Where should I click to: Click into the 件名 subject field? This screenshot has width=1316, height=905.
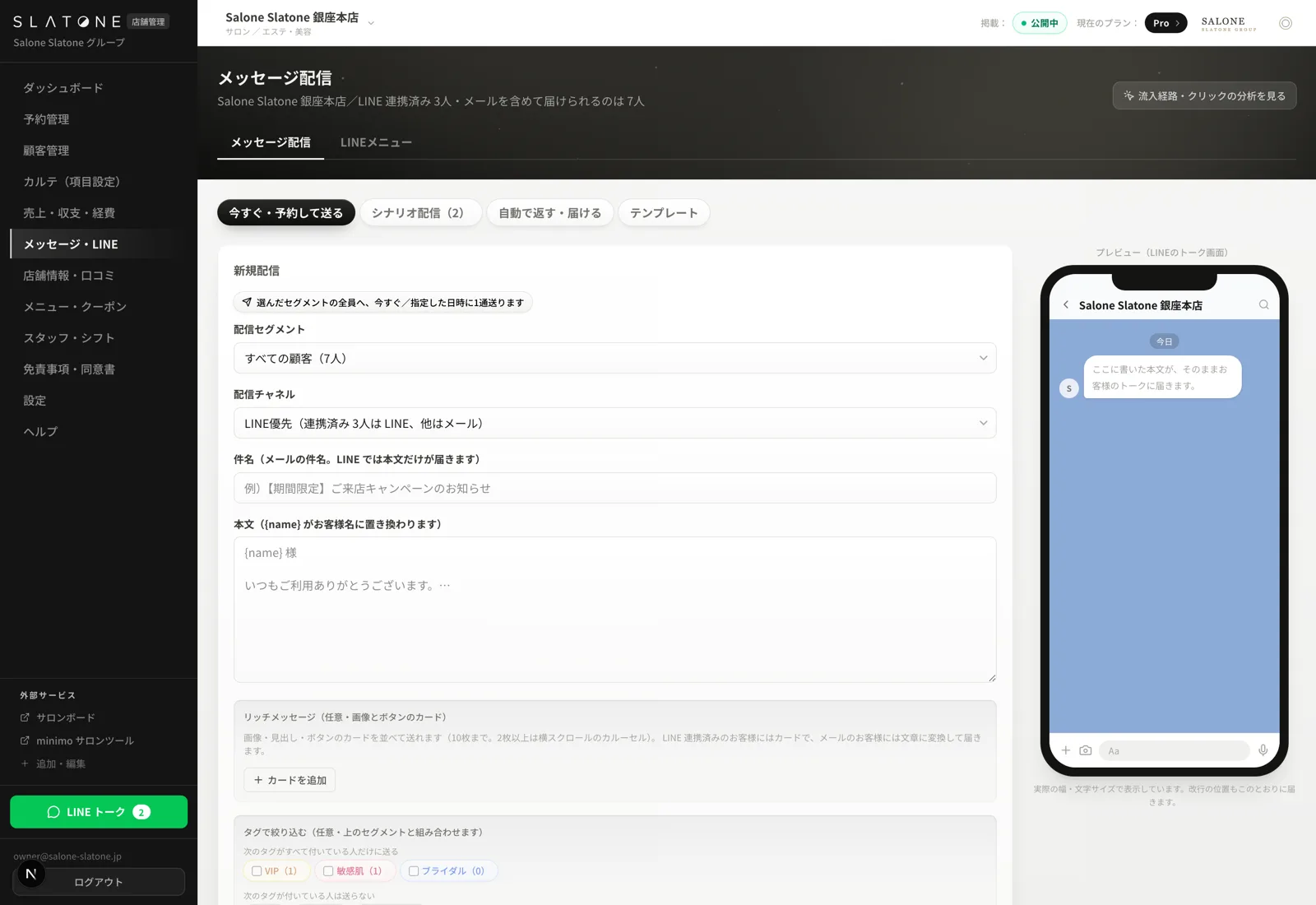click(x=615, y=488)
